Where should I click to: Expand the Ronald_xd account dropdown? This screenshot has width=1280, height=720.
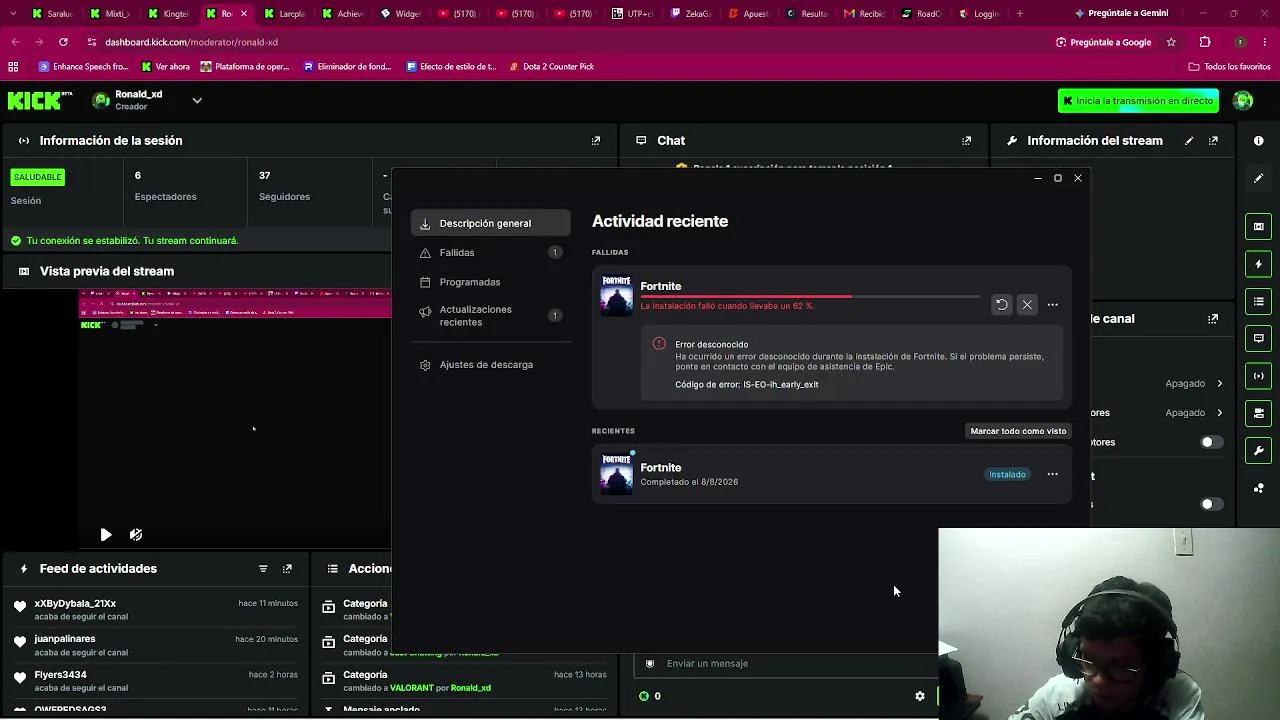point(197,100)
